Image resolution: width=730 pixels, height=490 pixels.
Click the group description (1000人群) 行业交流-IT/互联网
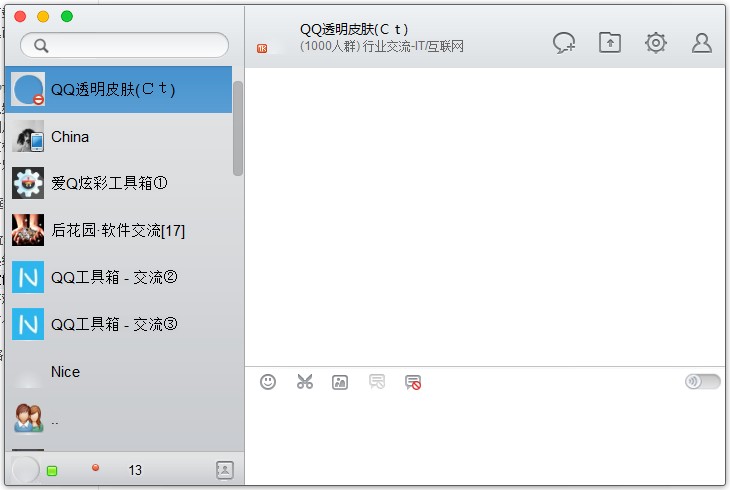coord(382,46)
